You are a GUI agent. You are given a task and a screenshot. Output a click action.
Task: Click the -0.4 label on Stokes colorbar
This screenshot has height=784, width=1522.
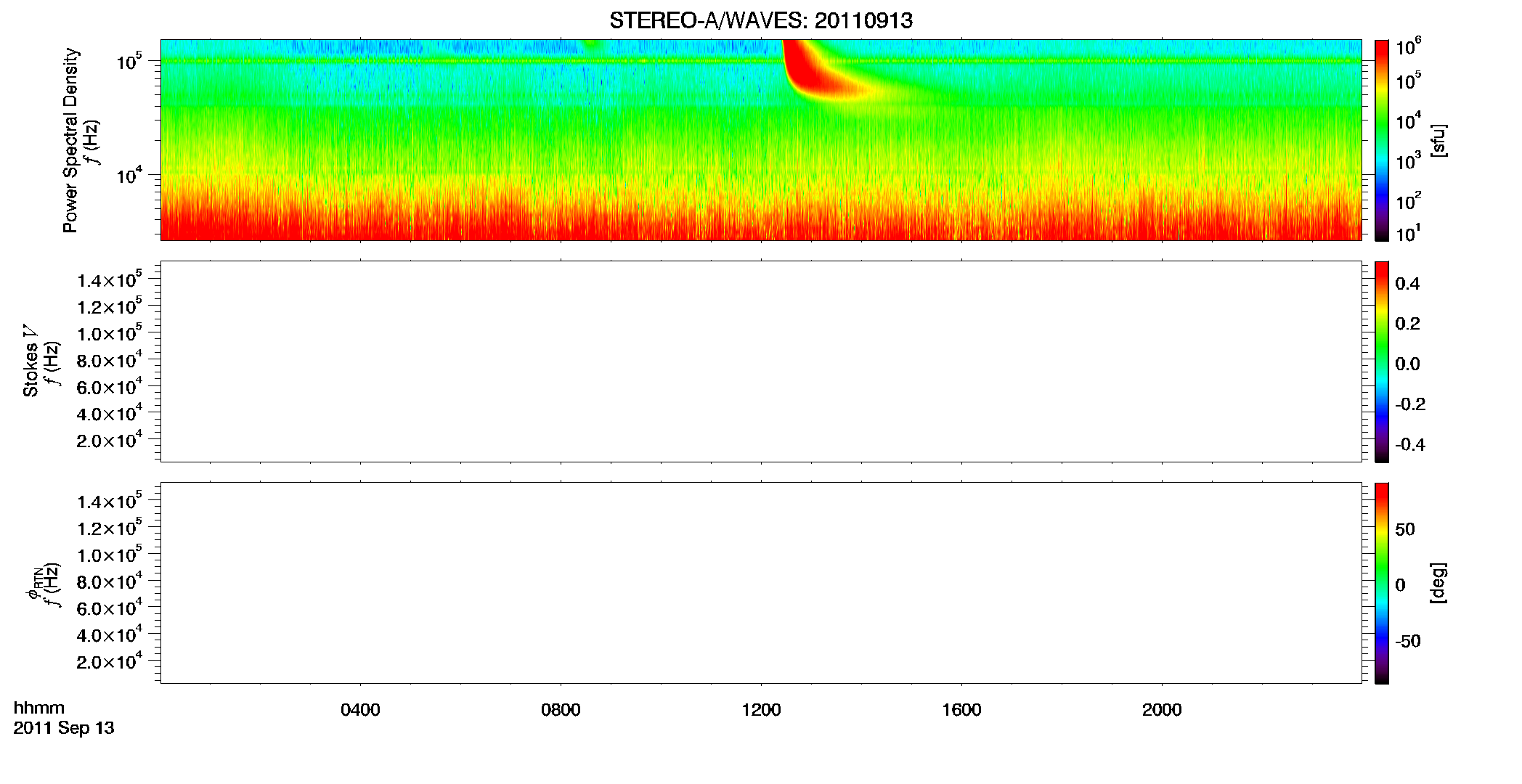[x=1410, y=444]
